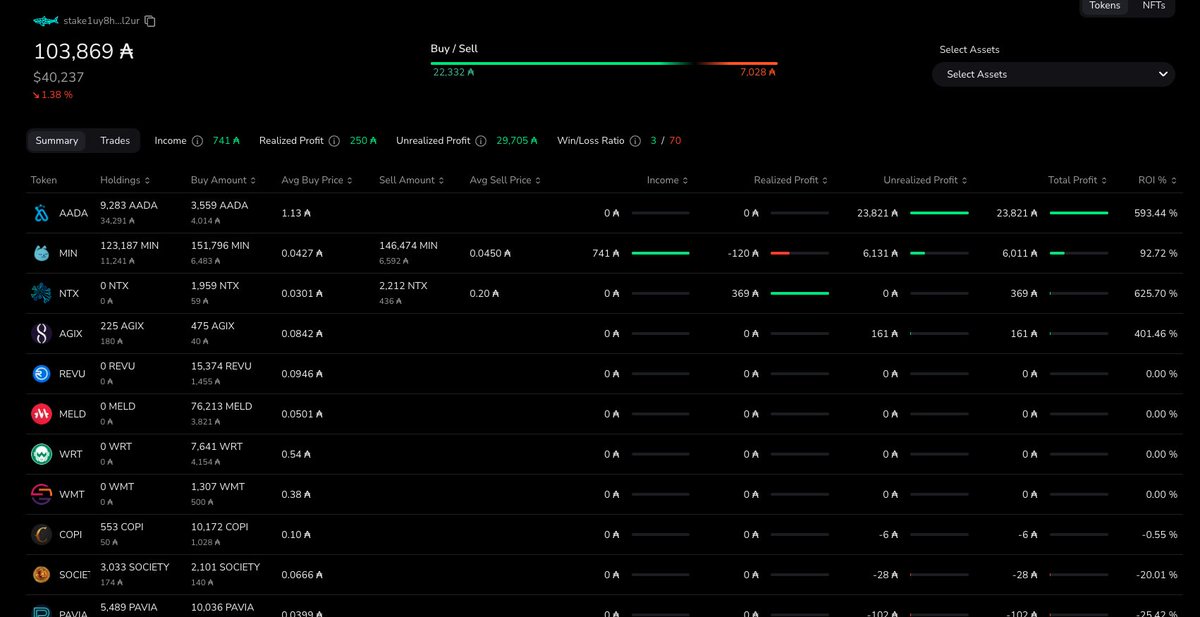This screenshot has height=617, width=1200.
Task: Click the $40,237 USD value
Action: 58,77
